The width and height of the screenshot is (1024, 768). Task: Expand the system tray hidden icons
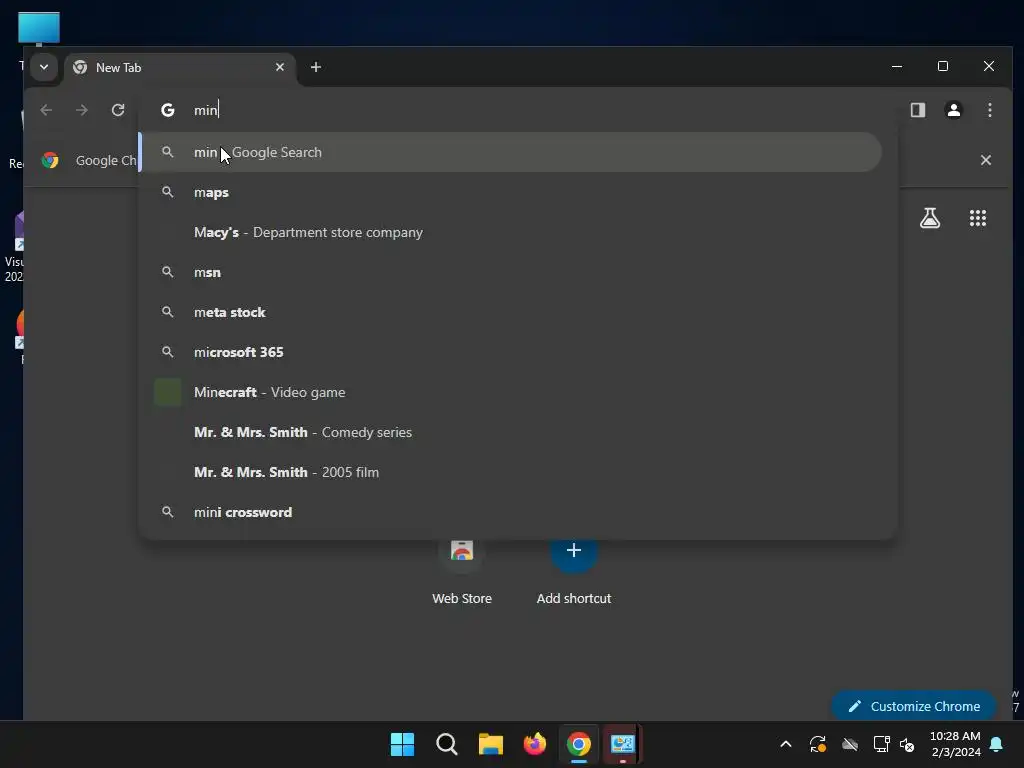(786, 744)
